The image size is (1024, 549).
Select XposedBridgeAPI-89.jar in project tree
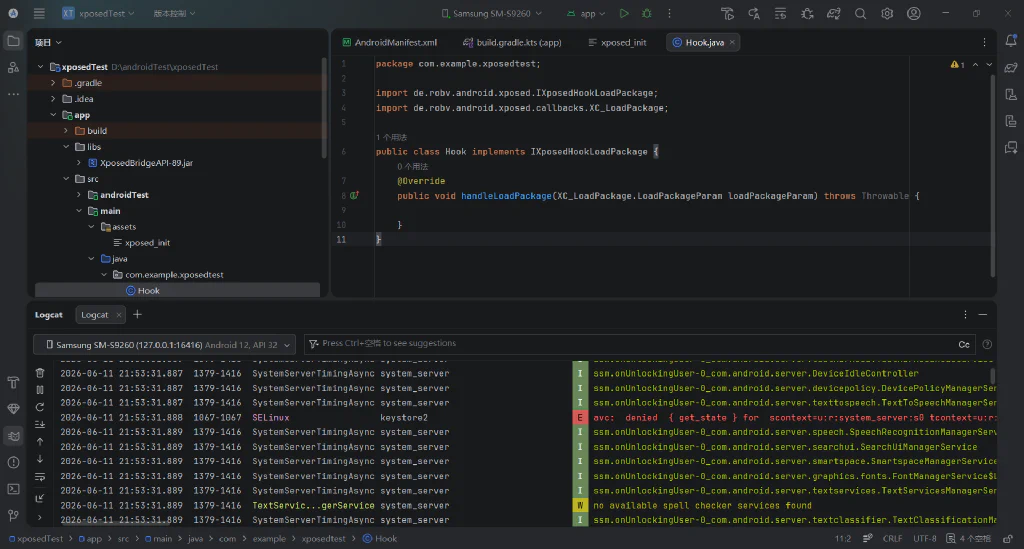click(146, 163)
